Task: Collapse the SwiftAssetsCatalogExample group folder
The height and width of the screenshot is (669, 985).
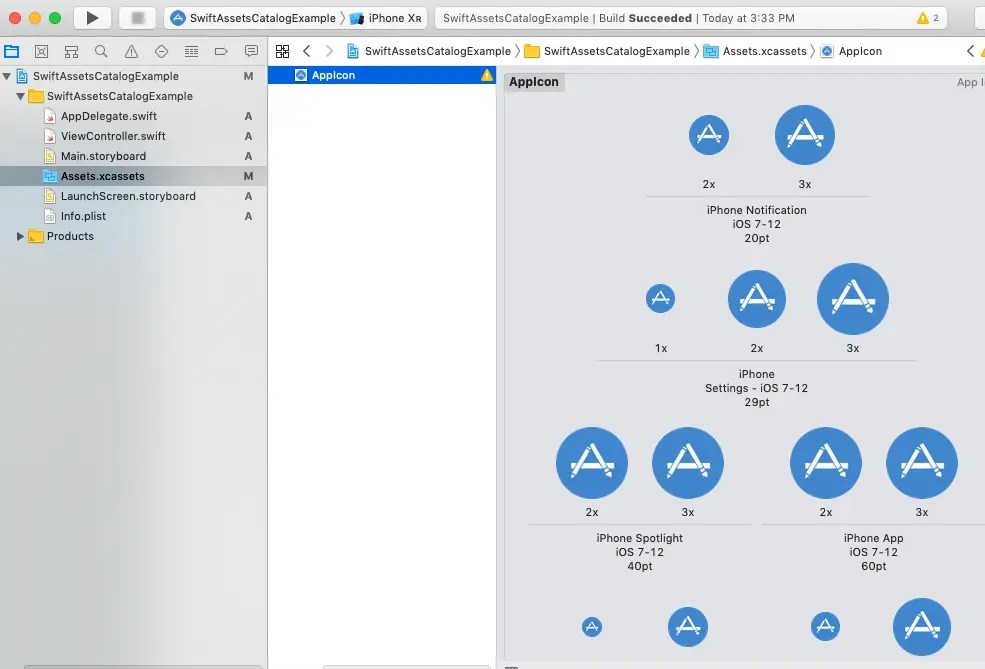Action: (20, 96)
